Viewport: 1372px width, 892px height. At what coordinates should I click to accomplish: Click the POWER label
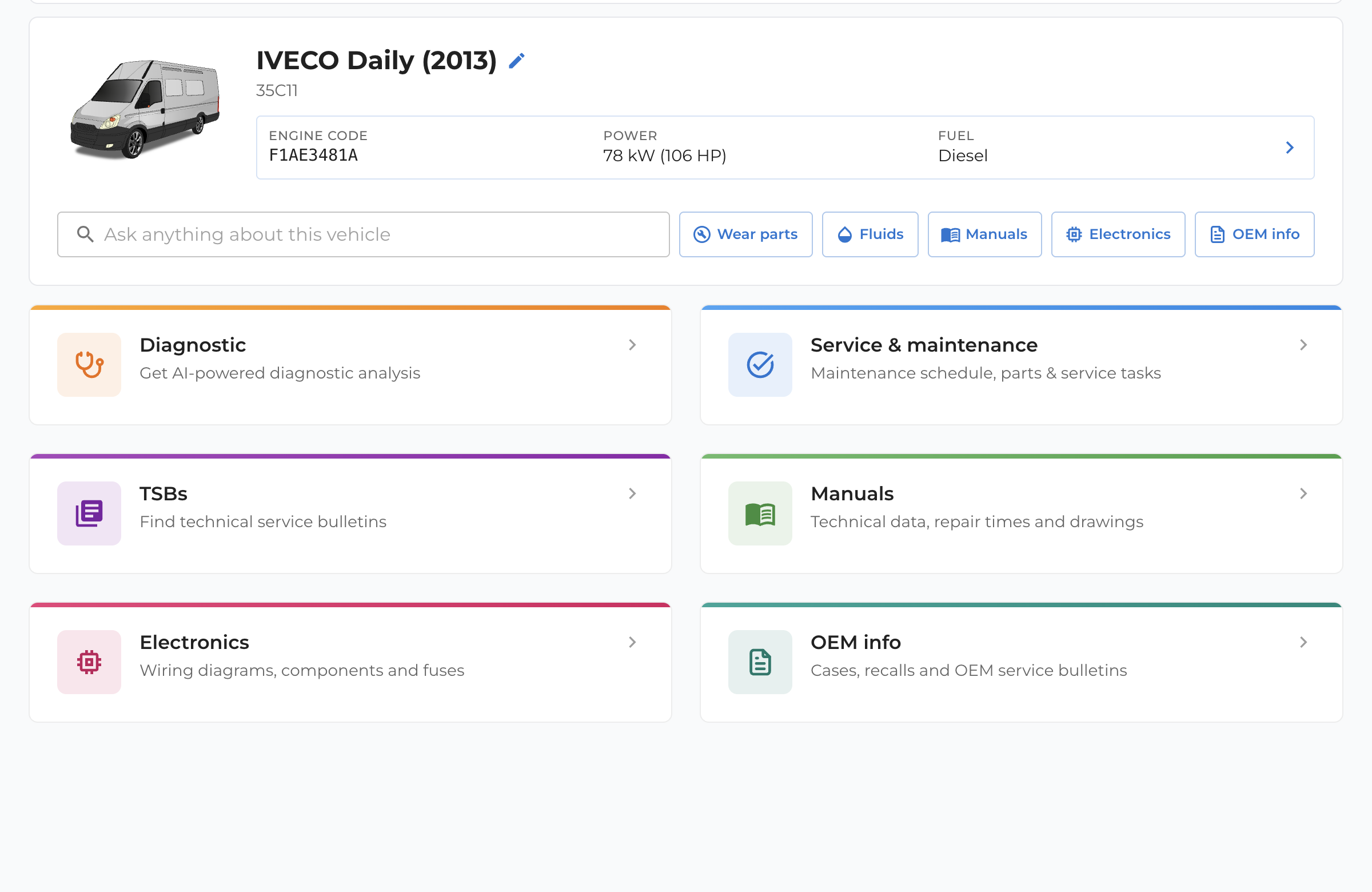click(x=630, y=136)
